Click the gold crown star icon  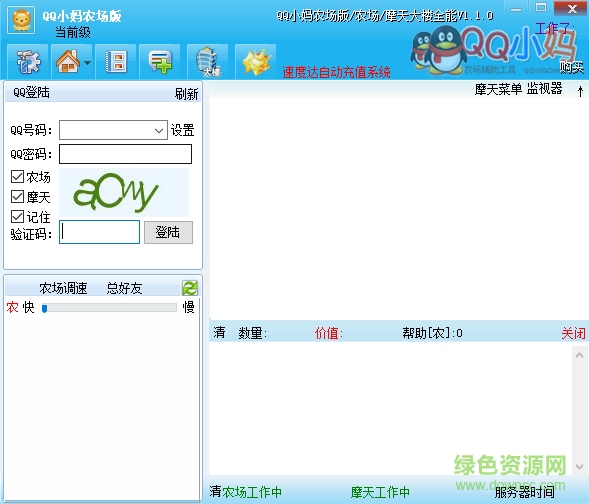coord(256,62)
